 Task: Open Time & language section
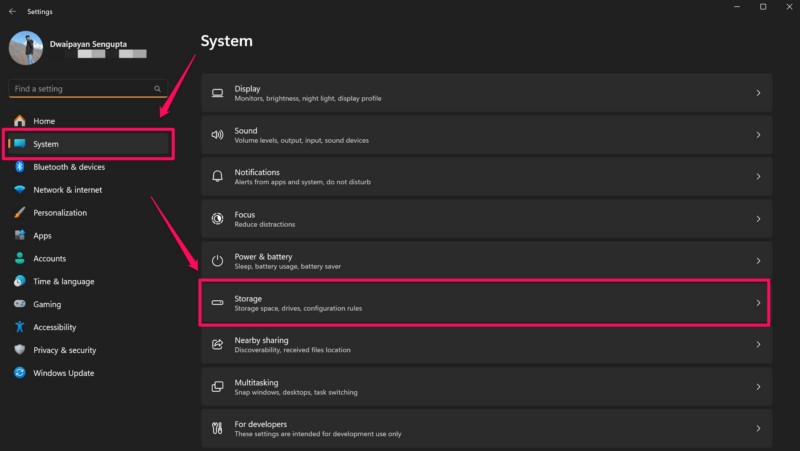63,282
